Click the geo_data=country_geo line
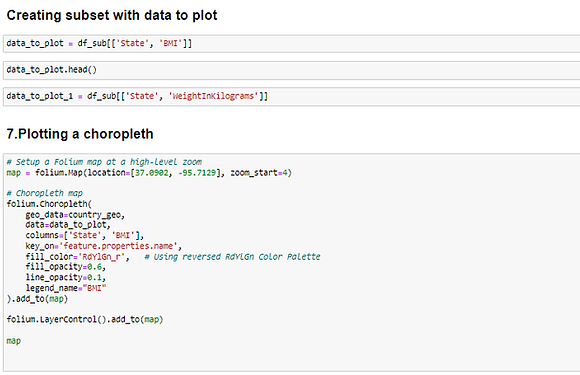This screenshot has width=580, height=375. pyautogui.click(x=75, y=214)
